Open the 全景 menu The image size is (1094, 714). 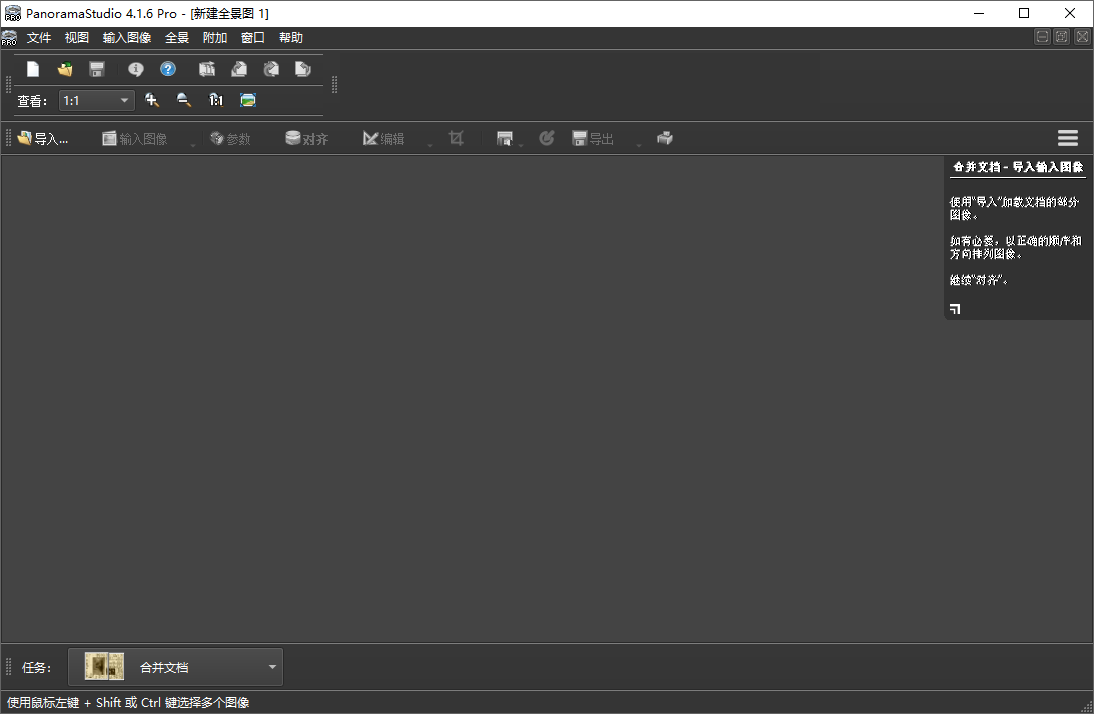pos(177,38)
